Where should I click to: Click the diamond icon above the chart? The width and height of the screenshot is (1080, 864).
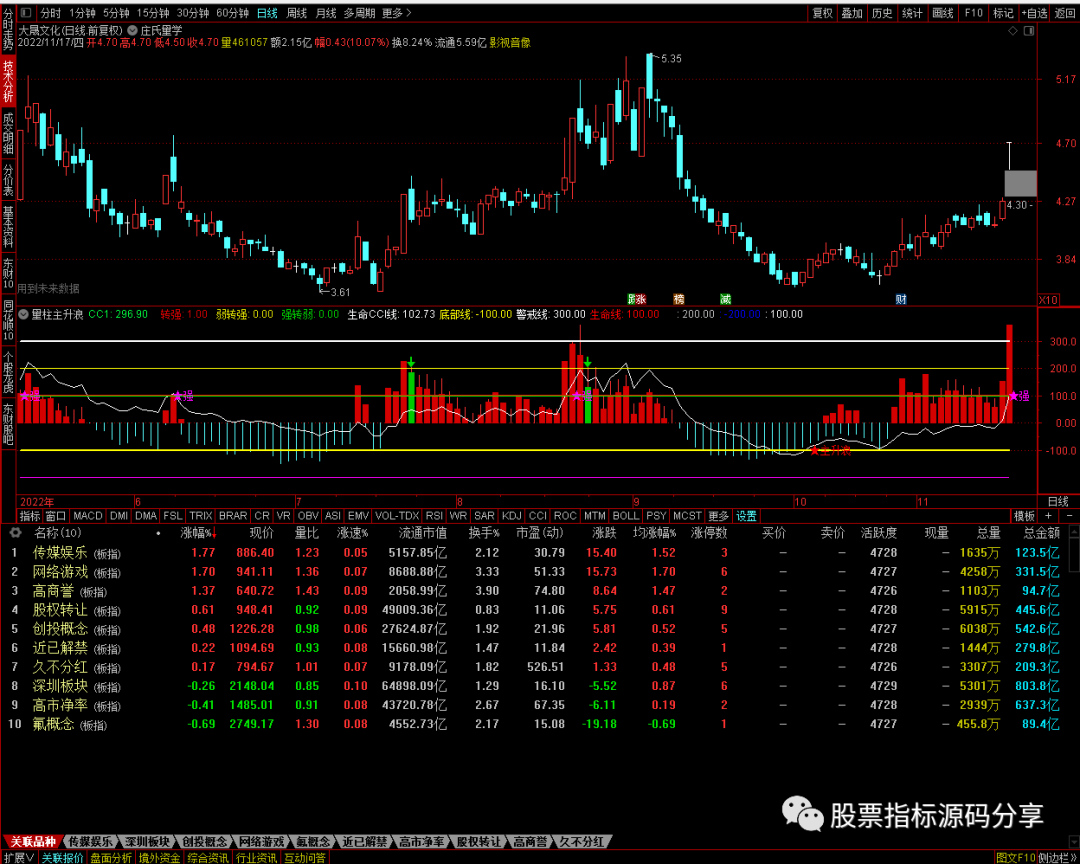[x=1012, y=31]
